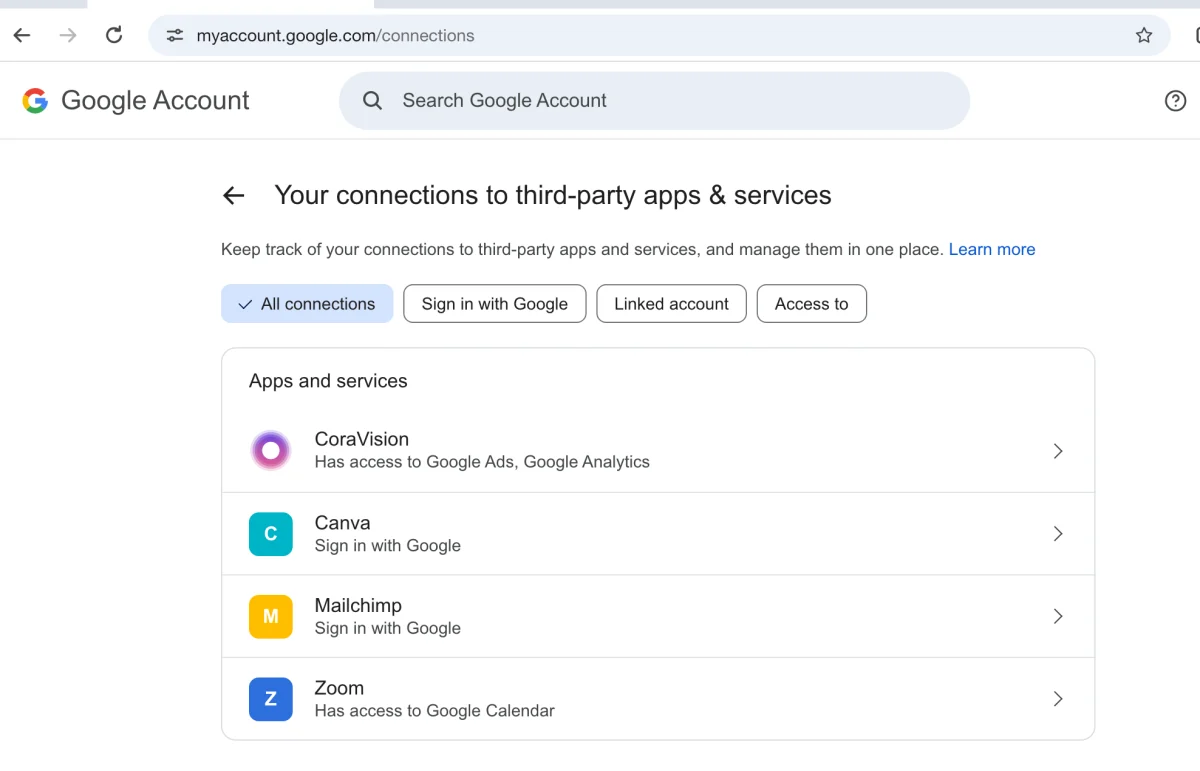Click the 'Apps and services' heading
Screen dimensions: 1200x771
pyautogui.click(x=328, y=381)
